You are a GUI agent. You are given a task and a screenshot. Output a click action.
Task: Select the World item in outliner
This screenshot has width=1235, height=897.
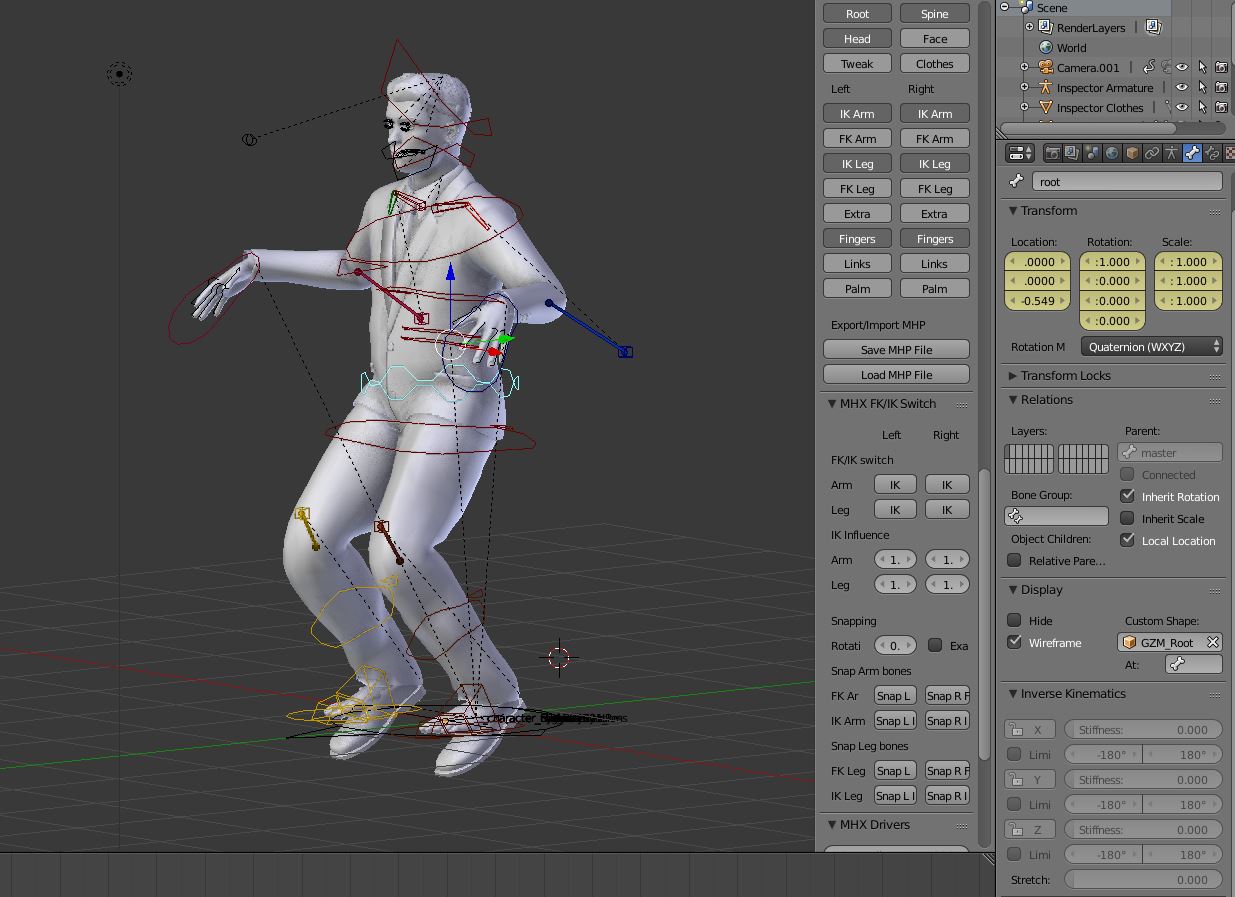(x=1071, y=47)
